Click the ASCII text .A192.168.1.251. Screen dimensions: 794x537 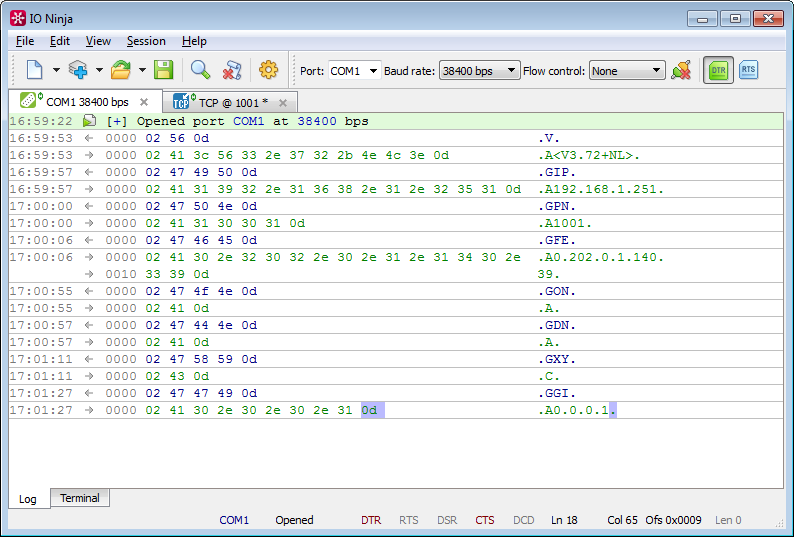[x=601, y=189]
